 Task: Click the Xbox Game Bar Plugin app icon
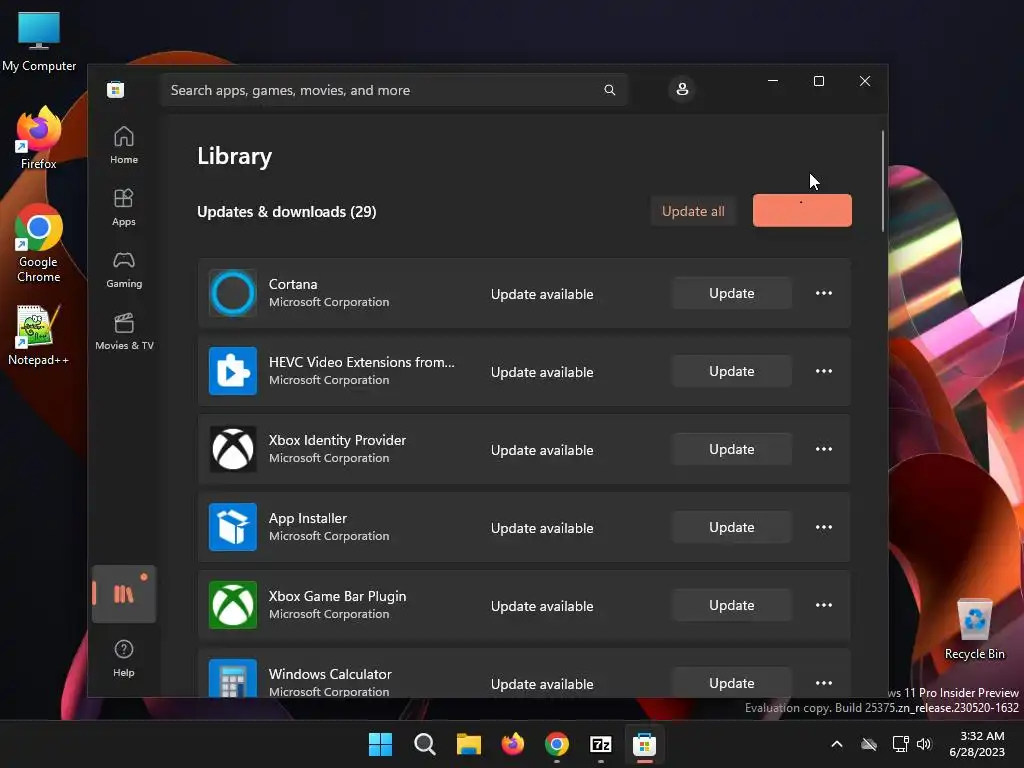click(x=232, y=605)
